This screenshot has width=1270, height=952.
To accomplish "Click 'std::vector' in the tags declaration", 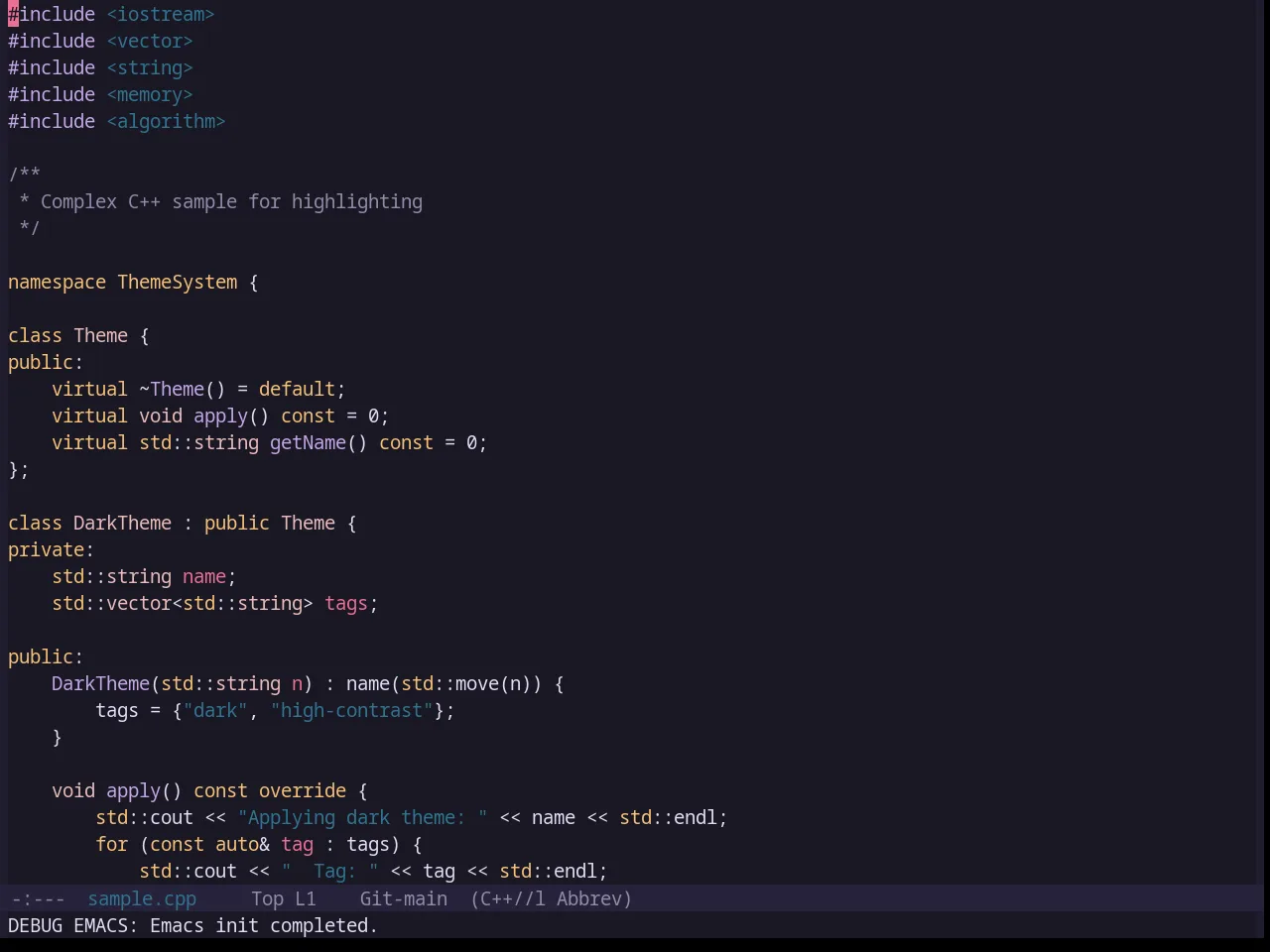I will tap(111, 603).
